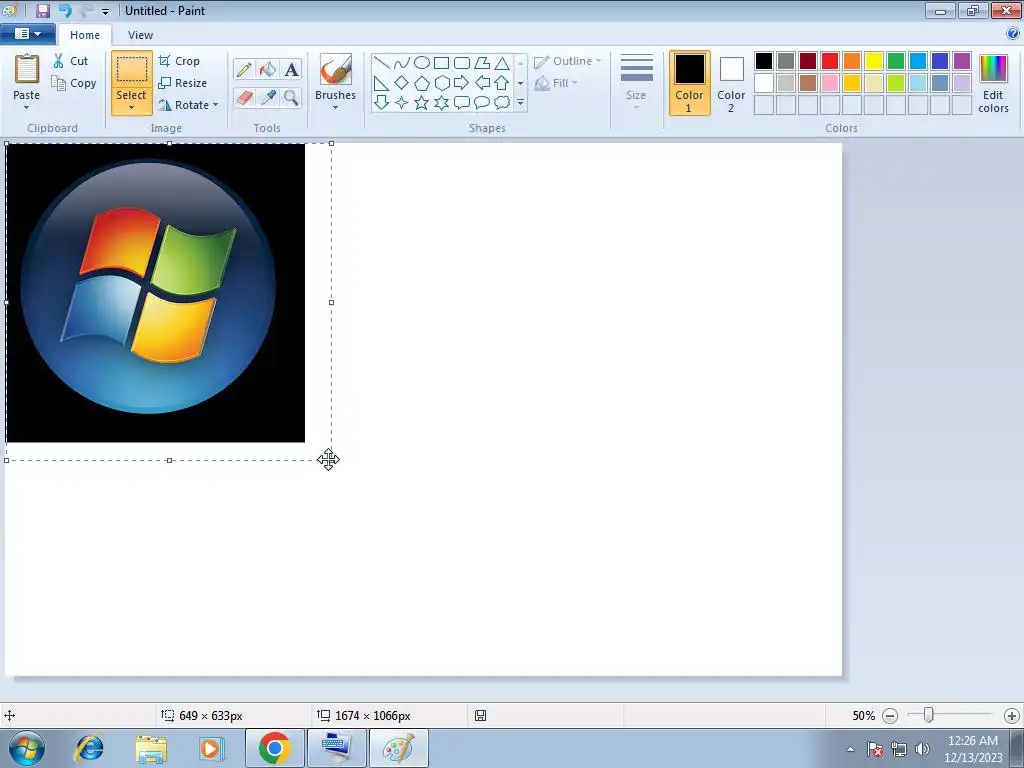Choose the Curve shape
Screen dimensions: 1024x768
(402, 63)
